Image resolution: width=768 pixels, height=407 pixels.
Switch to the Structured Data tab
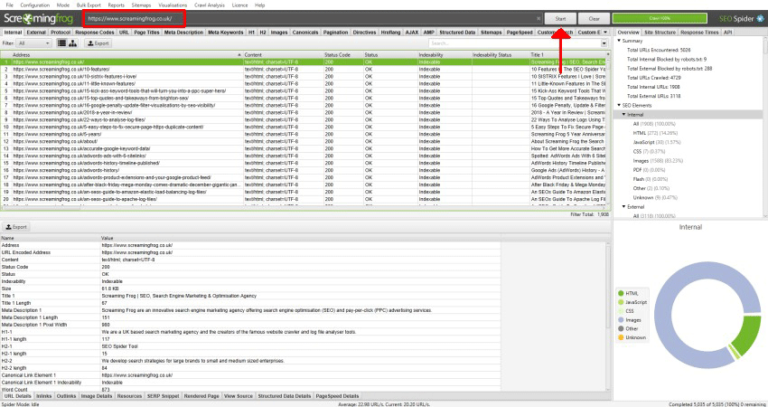(457, 32)
